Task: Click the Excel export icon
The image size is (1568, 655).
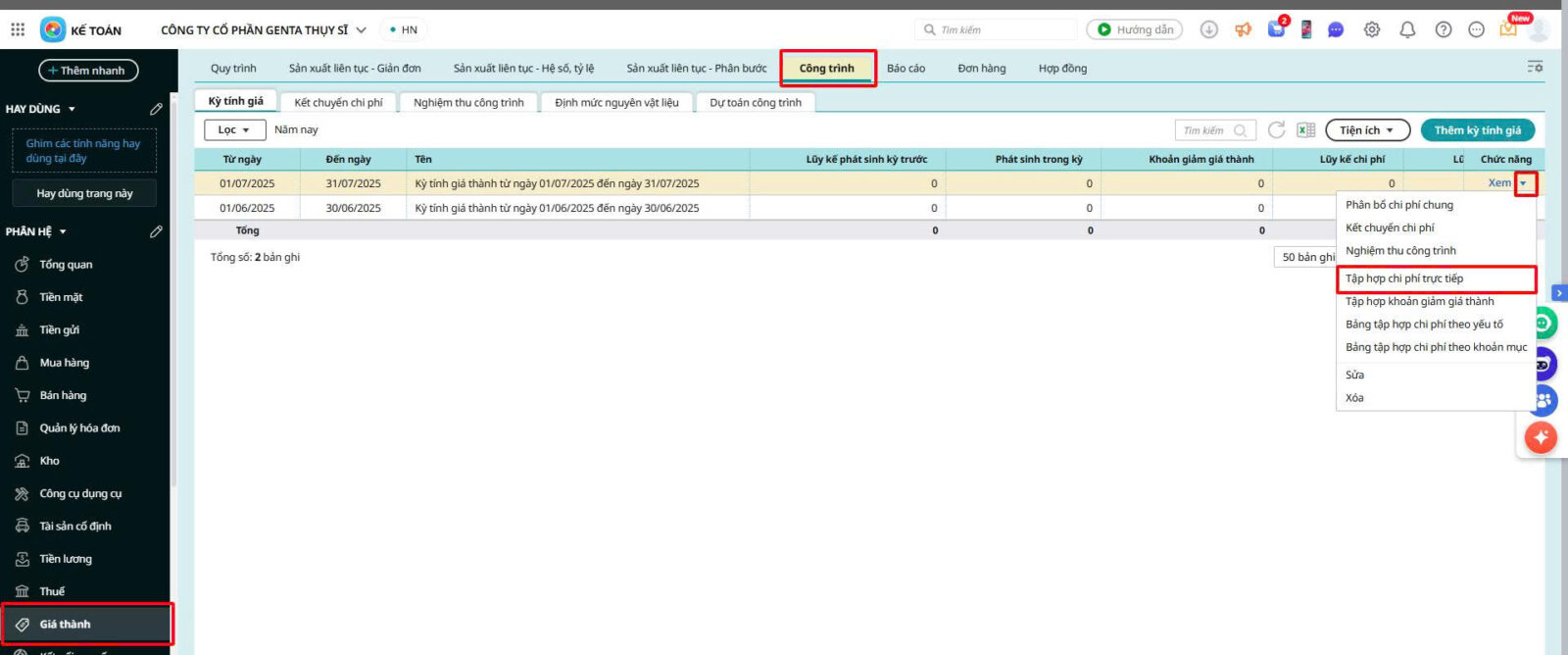Action: [1305, 130]
